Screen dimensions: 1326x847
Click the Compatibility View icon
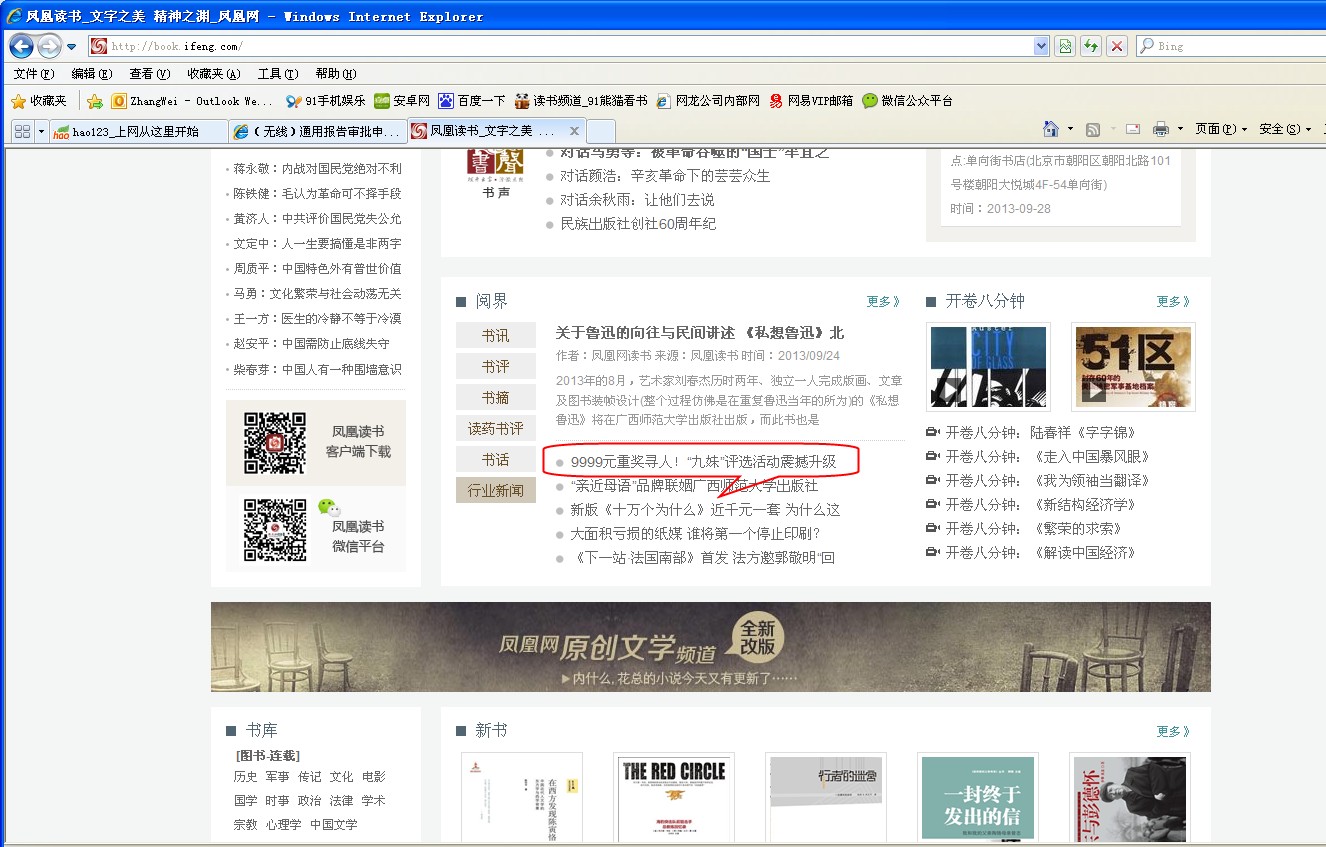tap(1065, 46)
